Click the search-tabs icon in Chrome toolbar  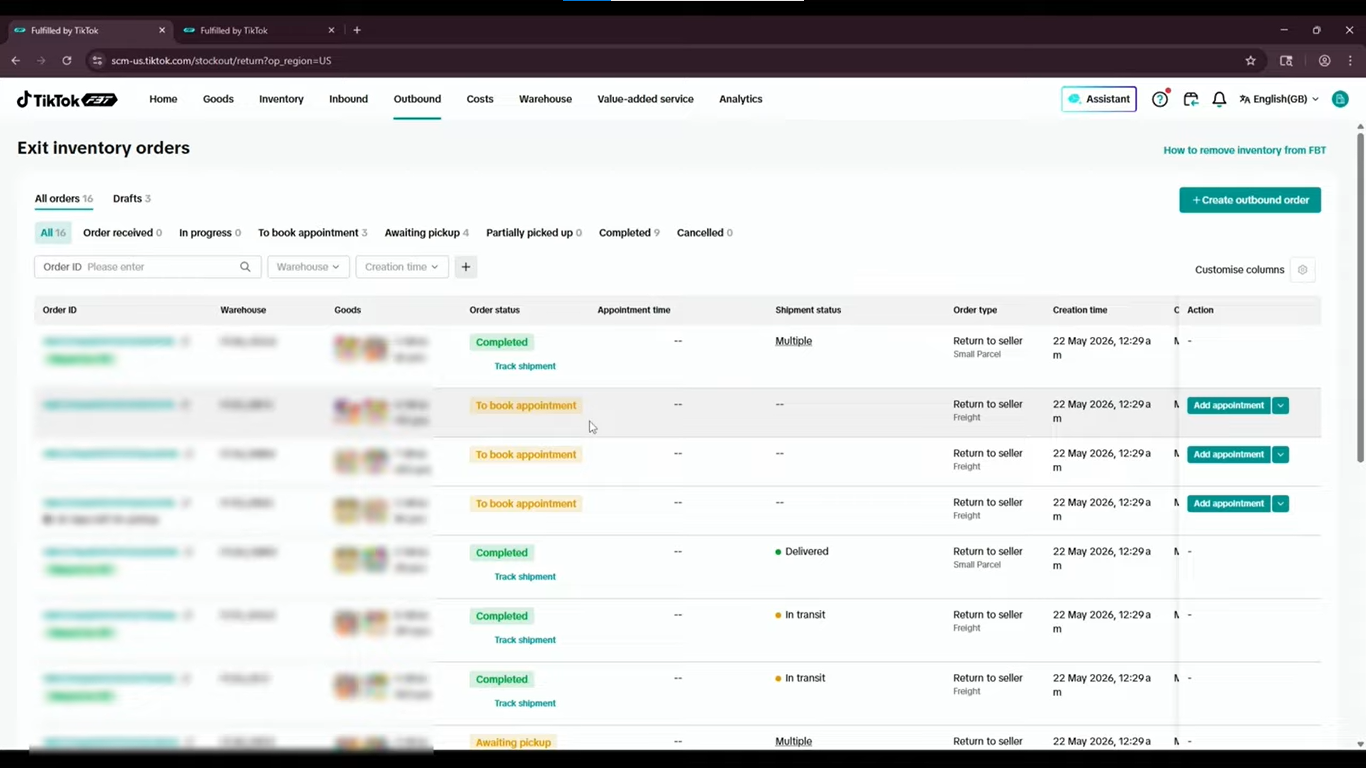point(1286,61)
